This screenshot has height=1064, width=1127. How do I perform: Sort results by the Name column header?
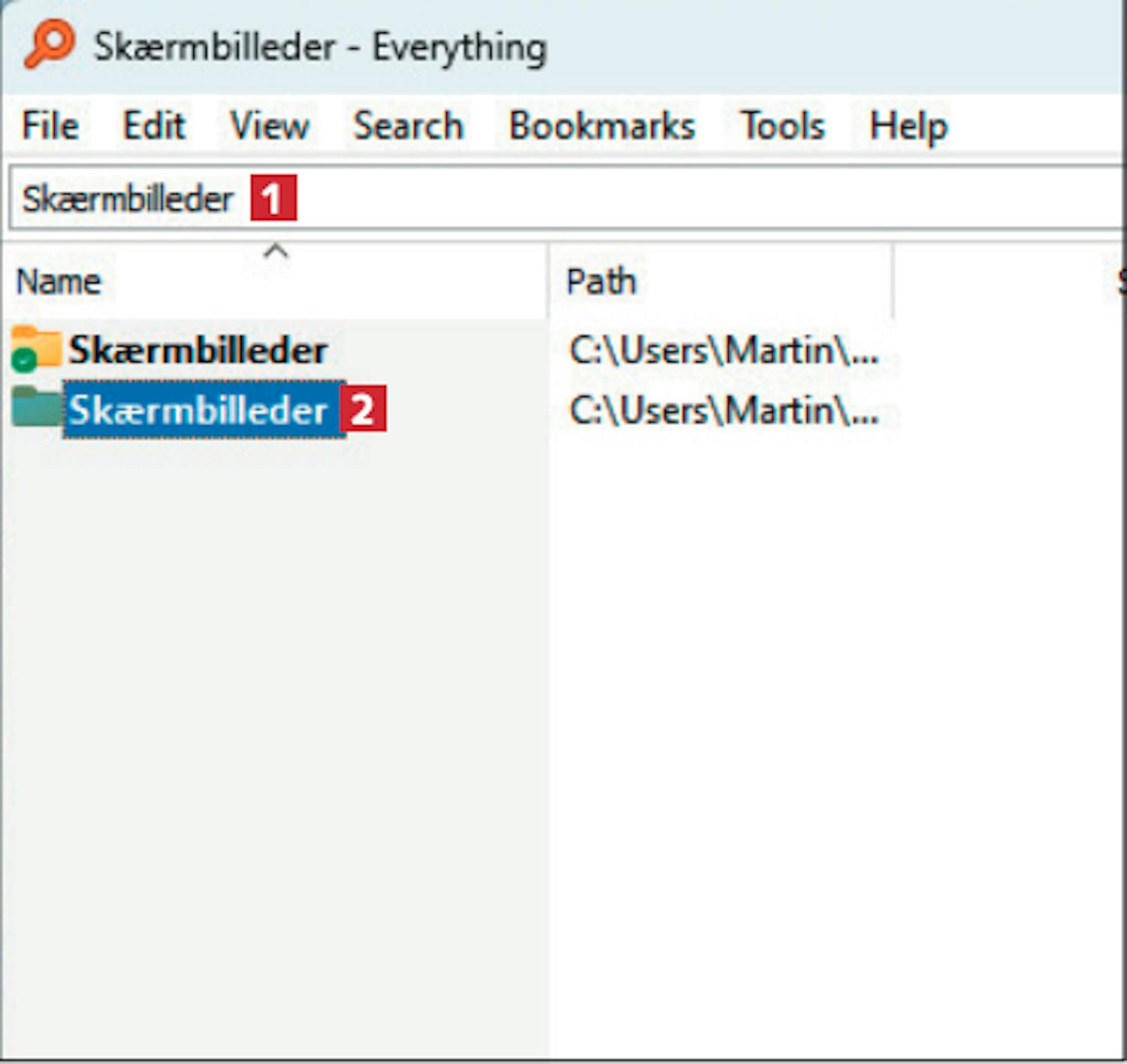275,282
